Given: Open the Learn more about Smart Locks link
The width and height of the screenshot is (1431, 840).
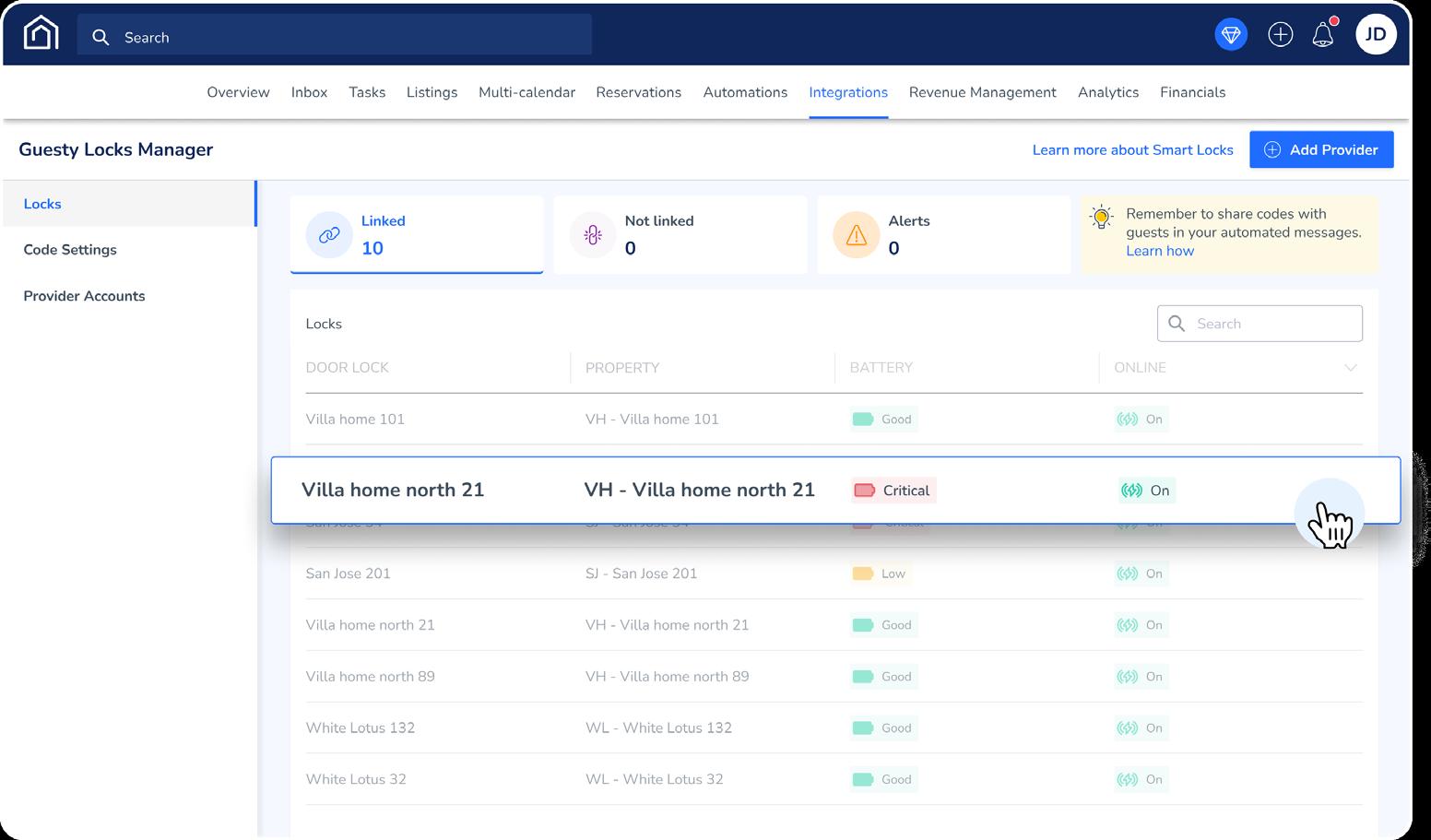Looking at the screenshot, I should pyautogui.click(x=1132, y=149).
